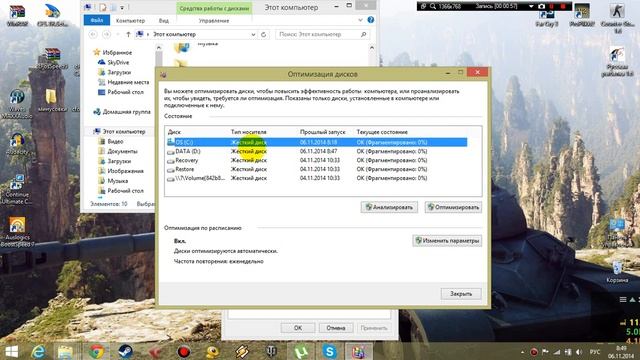Click the Refresh icon in Explorer
Image resolution: width=640 pixels, height=360 pixels.
tap(264, 35)
